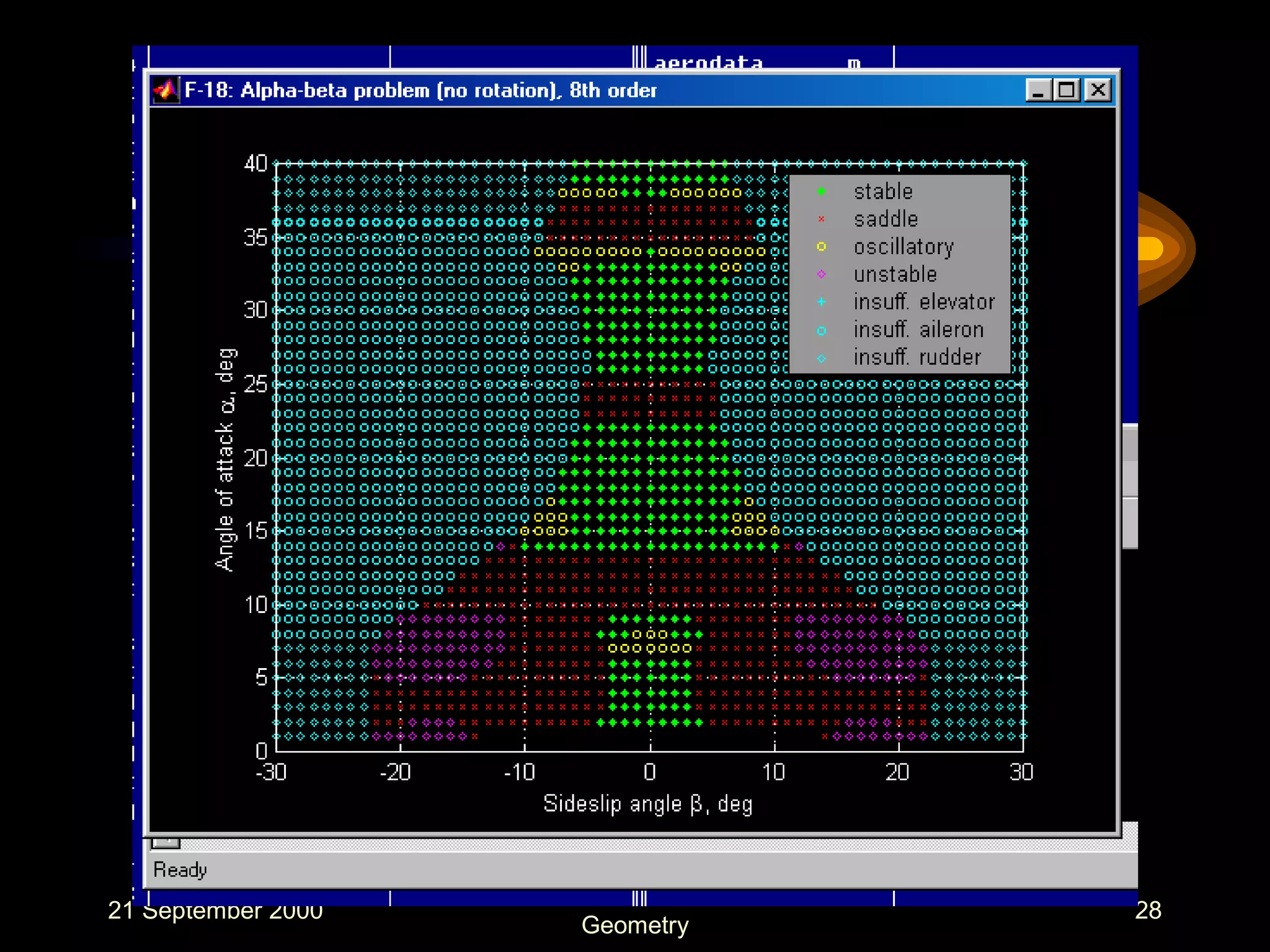Click the red saddle marker in legend
Screen dimensions: 1270x952
click(x=822, y=219)
